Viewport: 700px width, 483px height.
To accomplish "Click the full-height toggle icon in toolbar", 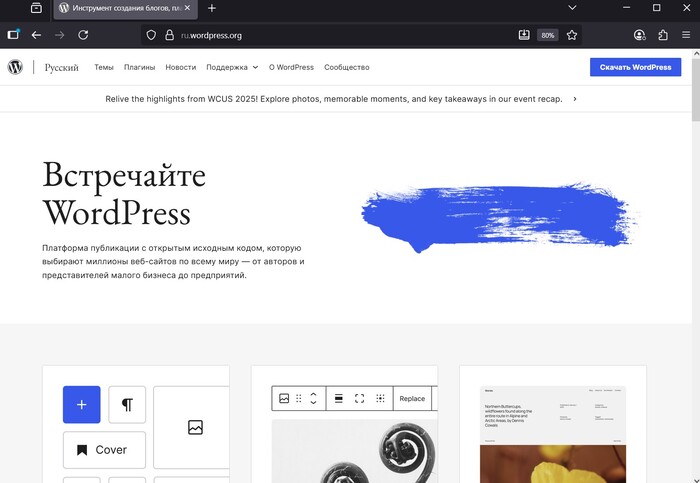I will coord(359,398).
